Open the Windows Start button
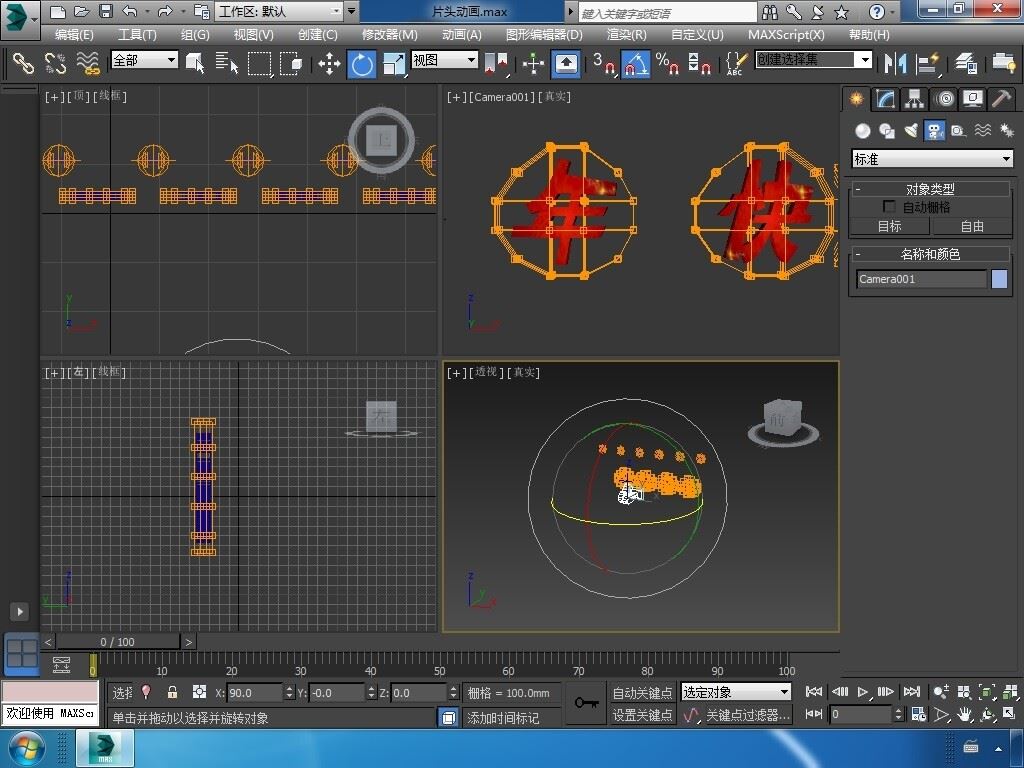1024x768 pixels. pyautogui.click(x=26, y=748)
